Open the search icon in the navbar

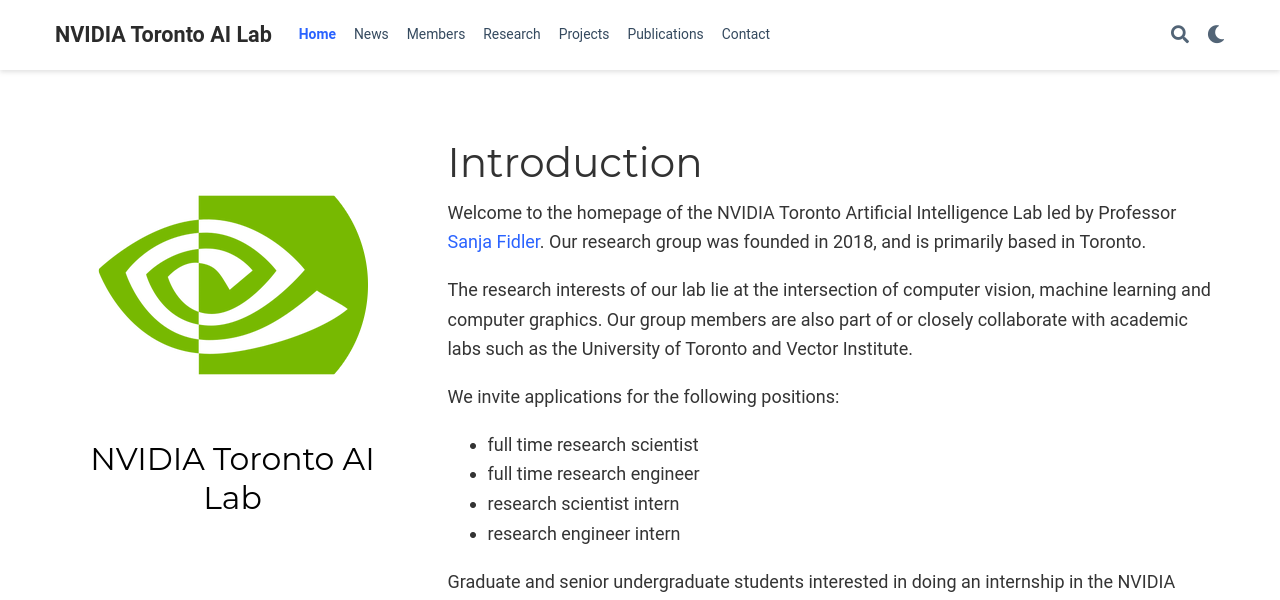point(1180,34)
